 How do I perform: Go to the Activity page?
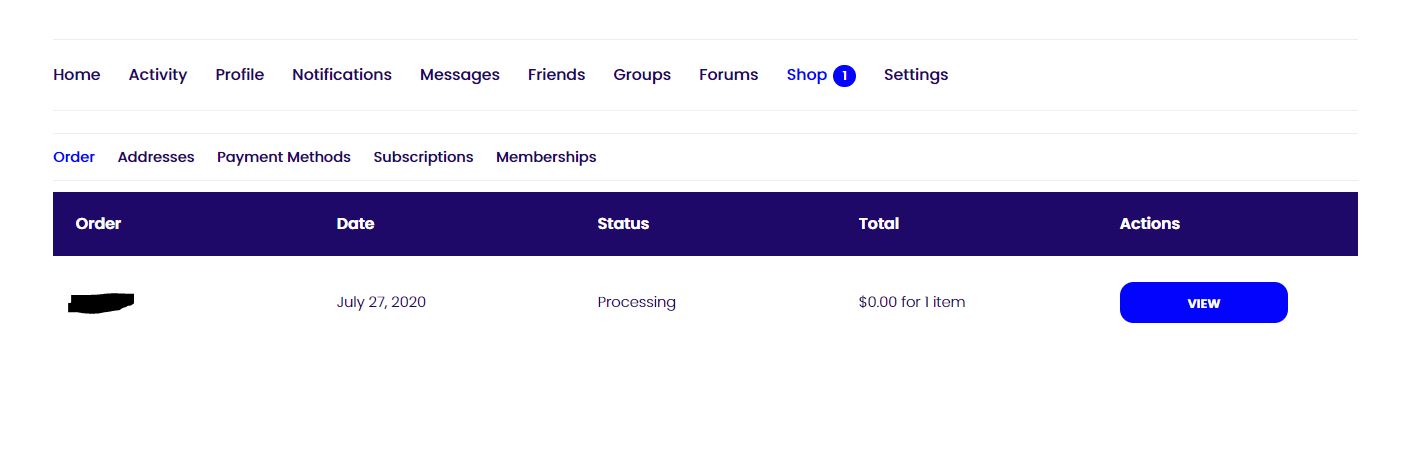tap(158, 75)
